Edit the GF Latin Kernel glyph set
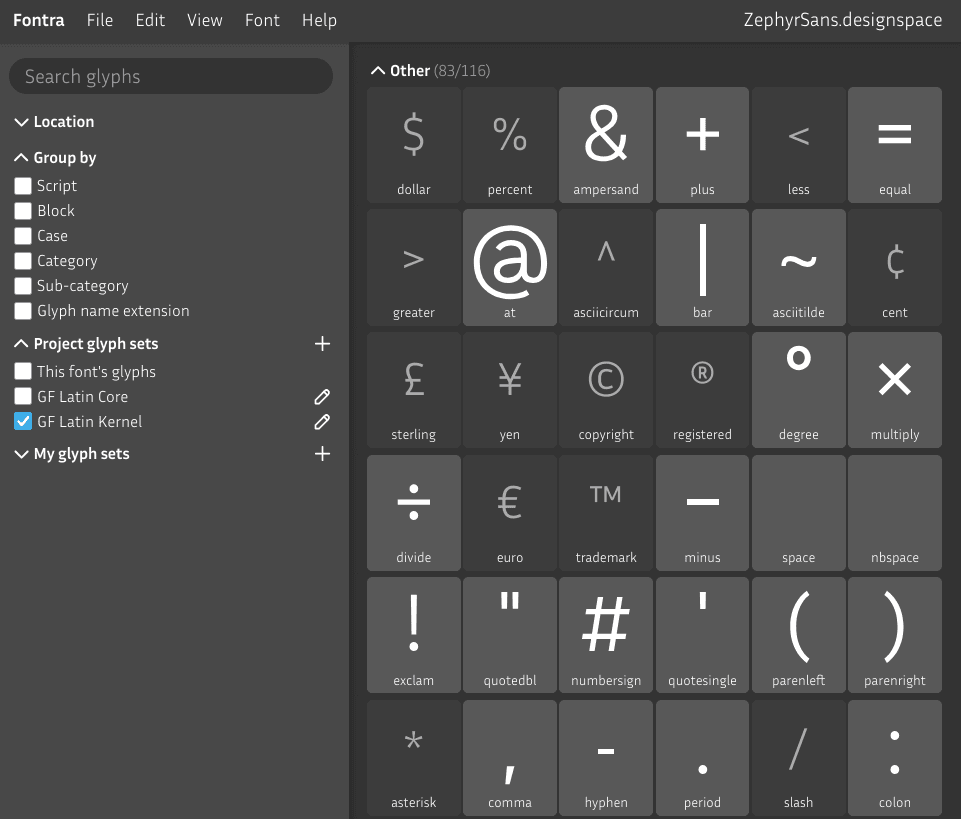Viewport: 961px width, 819px height. [x=322, y=422]
